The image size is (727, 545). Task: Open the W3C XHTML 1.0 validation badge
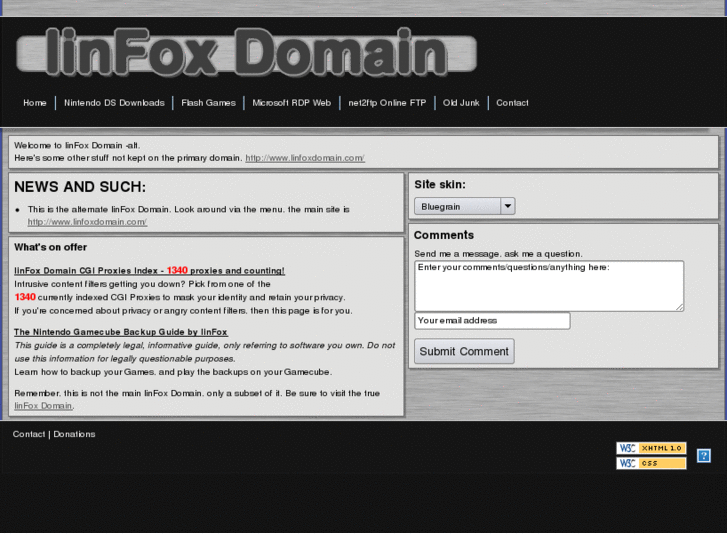pos(651,448)
